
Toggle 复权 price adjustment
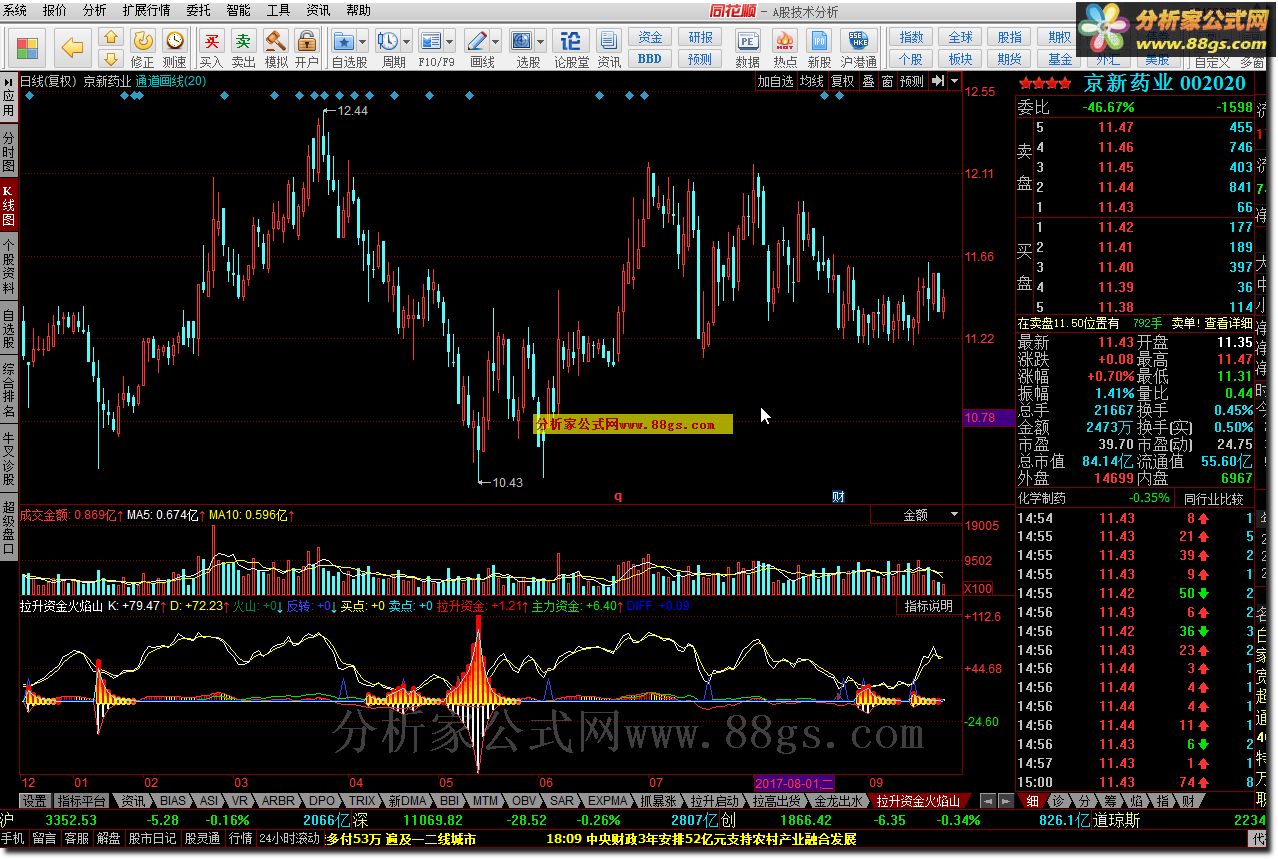coord(842,81)
